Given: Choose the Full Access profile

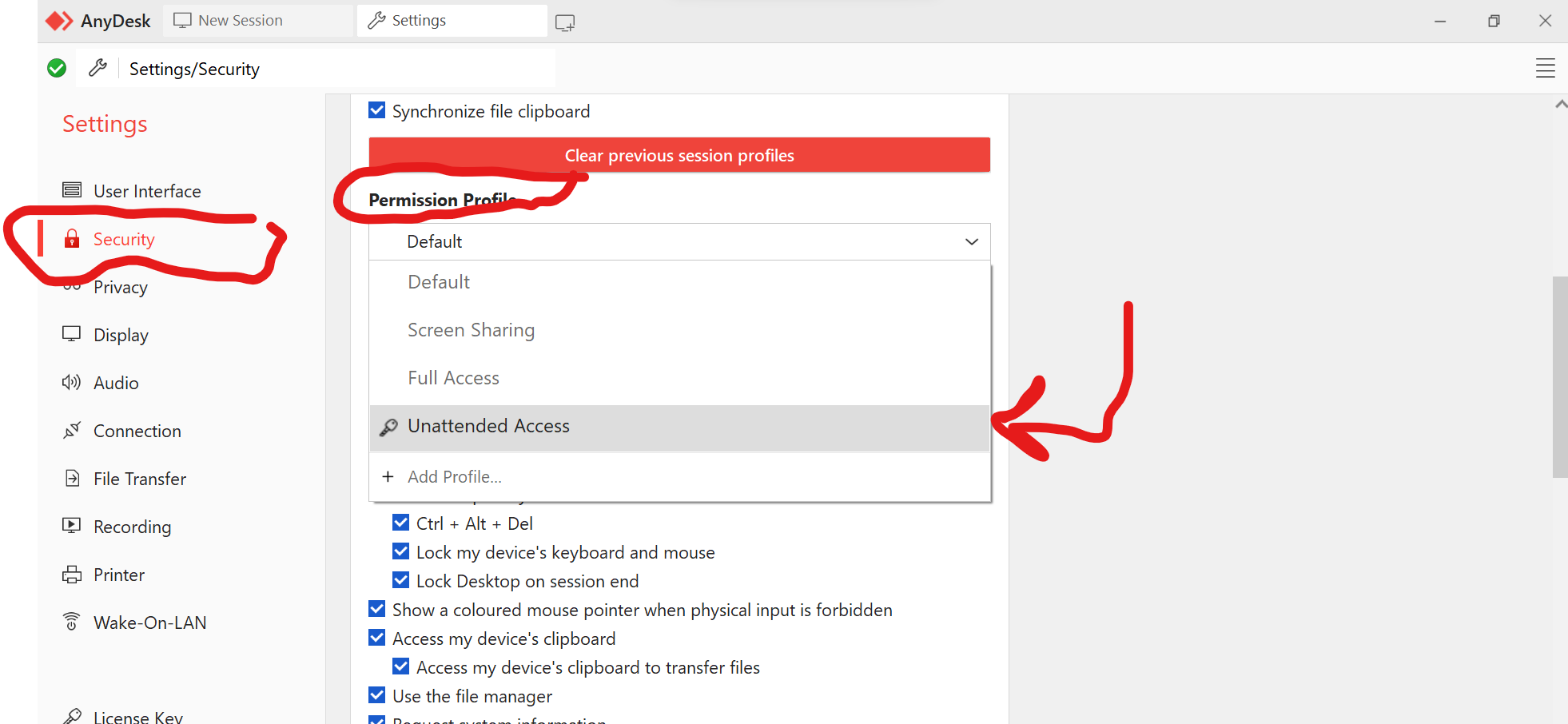Looking at the screenshot, I should [679, 378].
